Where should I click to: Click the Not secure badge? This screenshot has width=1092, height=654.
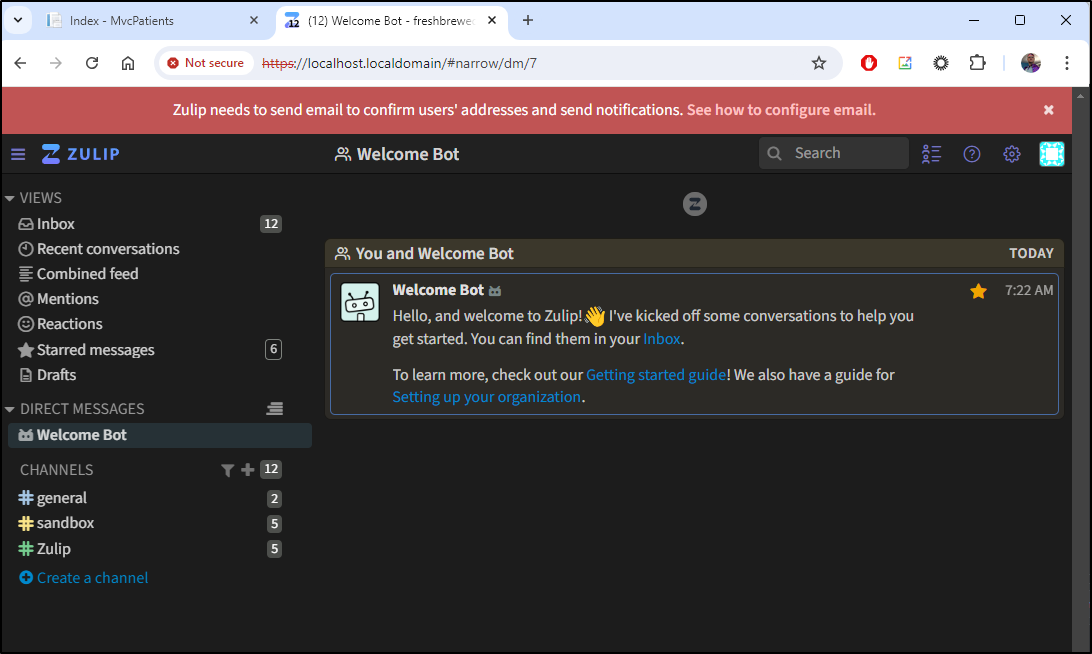pyautogui.click(x=205, y=63)
